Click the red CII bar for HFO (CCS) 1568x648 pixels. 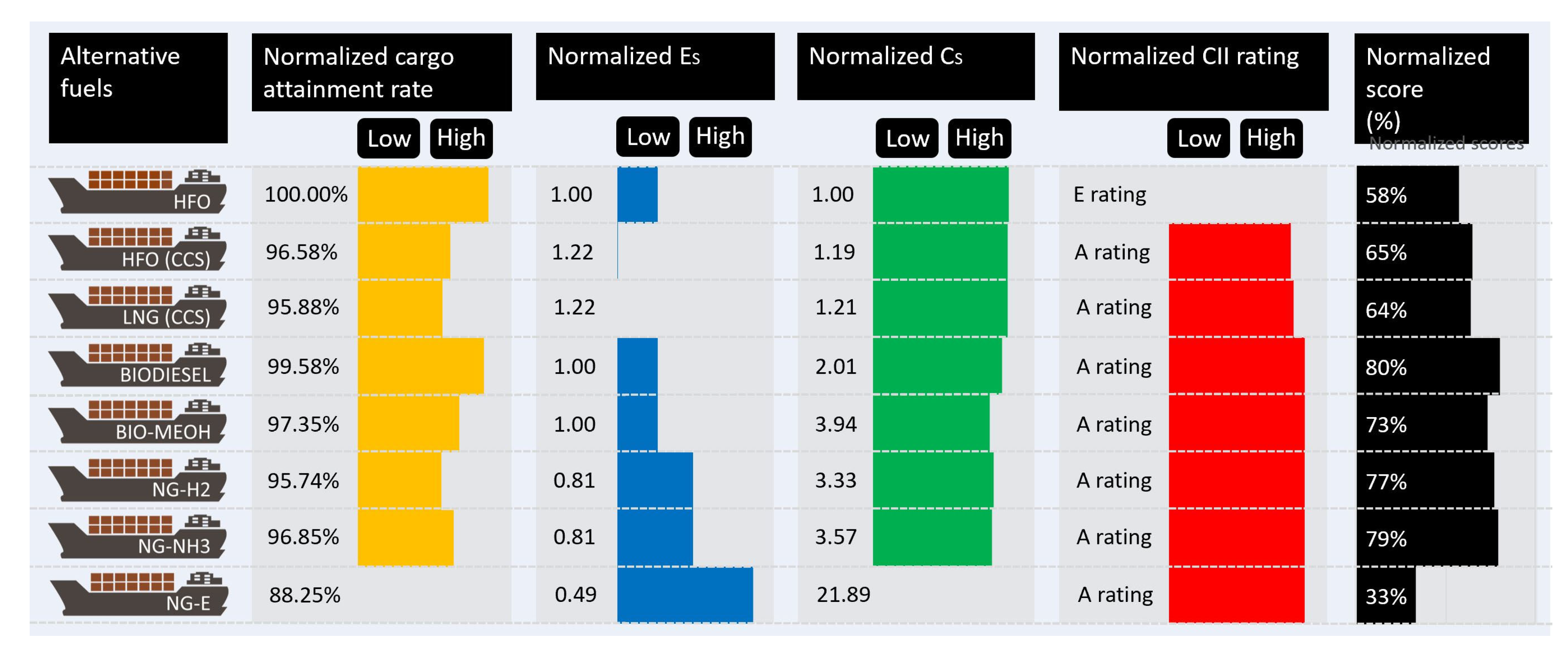[x=1229, y=252]
